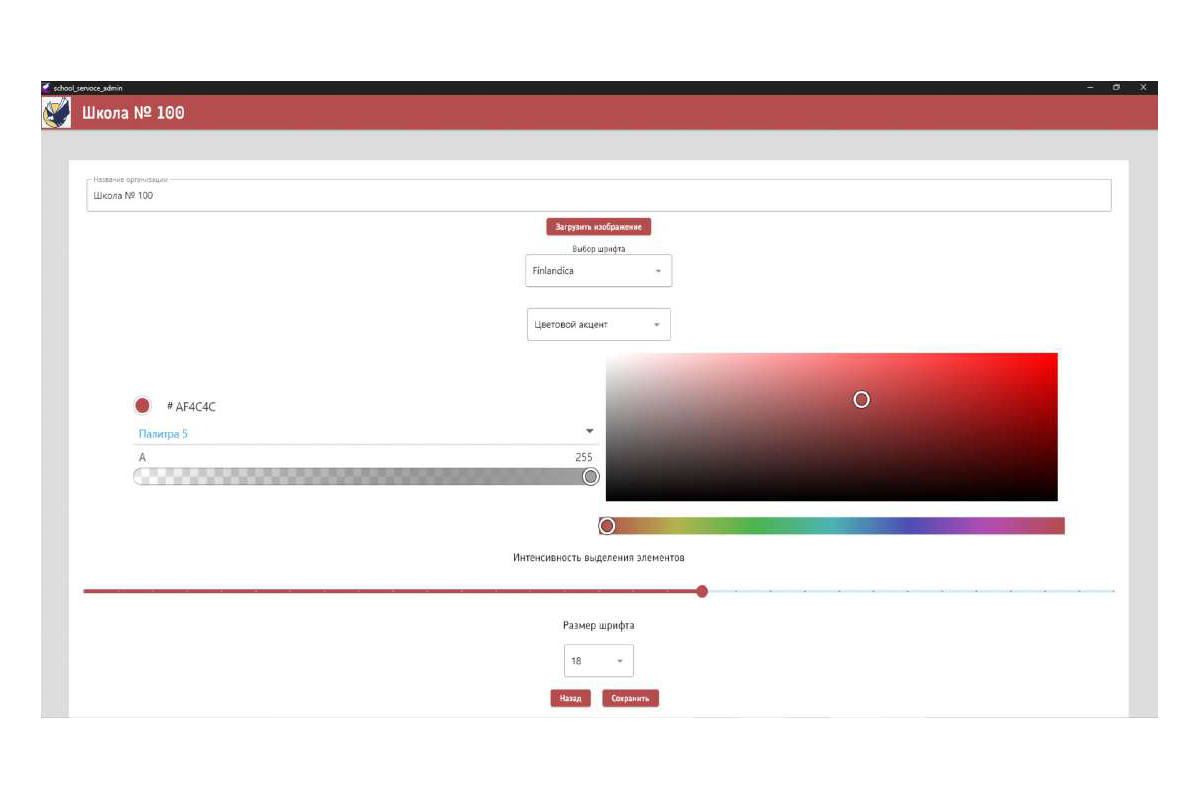Open the font size 18 dropdown
This screenshot has width=1200, height=800.
coord(598,661)
